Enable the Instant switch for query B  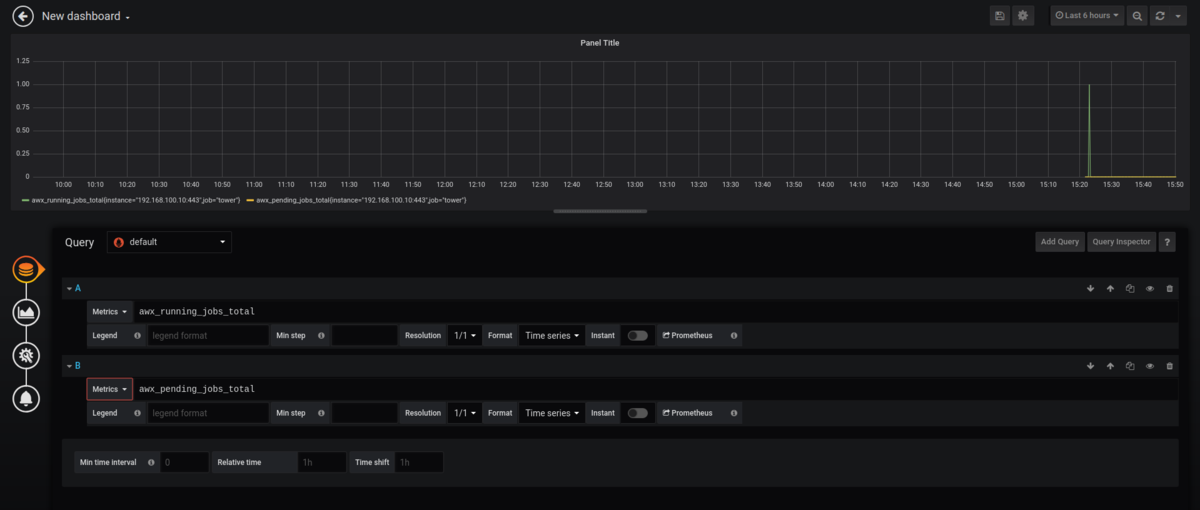click(x=637, y=413)
